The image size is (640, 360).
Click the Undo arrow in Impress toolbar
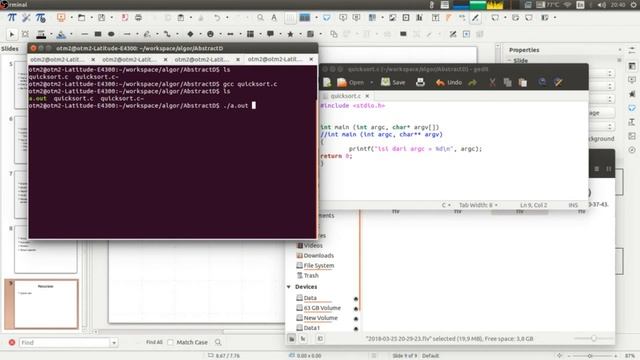point(217,18)
